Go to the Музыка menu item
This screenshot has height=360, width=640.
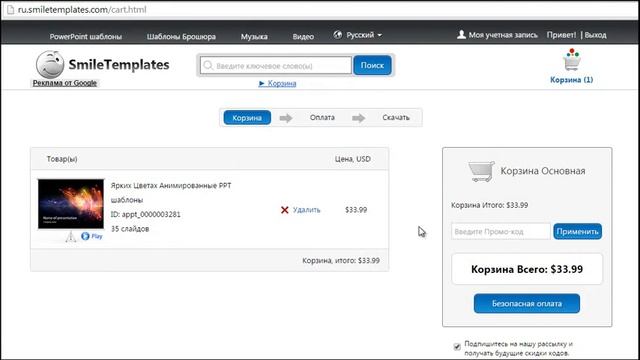[x=254, y=36]
